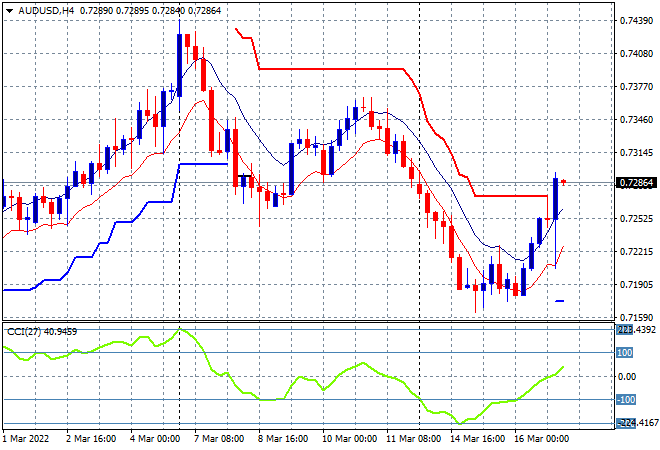Select the 16 Mar 00:00 time label
Viewport: 660px width, 450px height.
pos(542,439)
